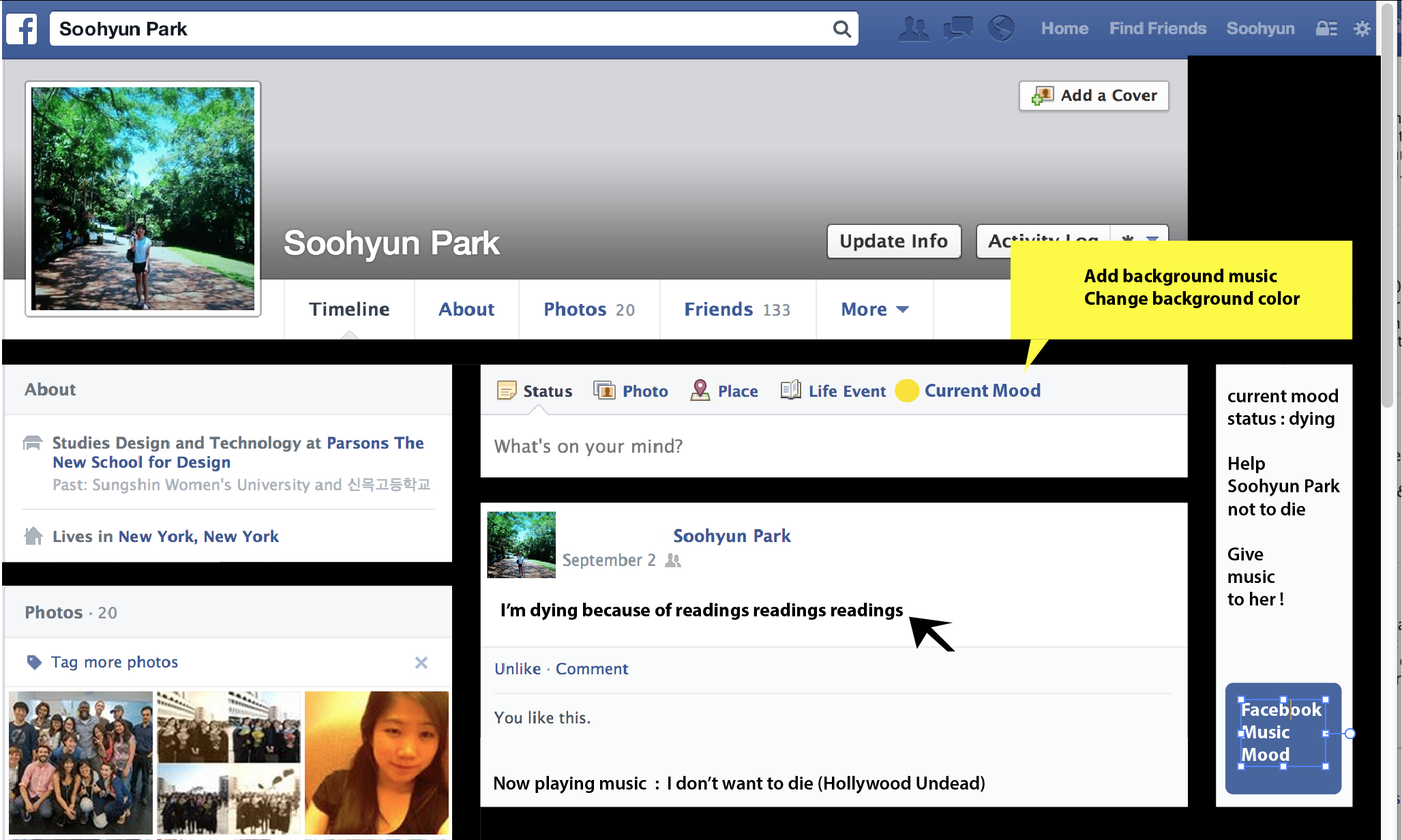Image resolution: width=1402 pixels, height=840 pixels.
Task: Open Find Friends in top bar
Action: tap(1157, 29)
